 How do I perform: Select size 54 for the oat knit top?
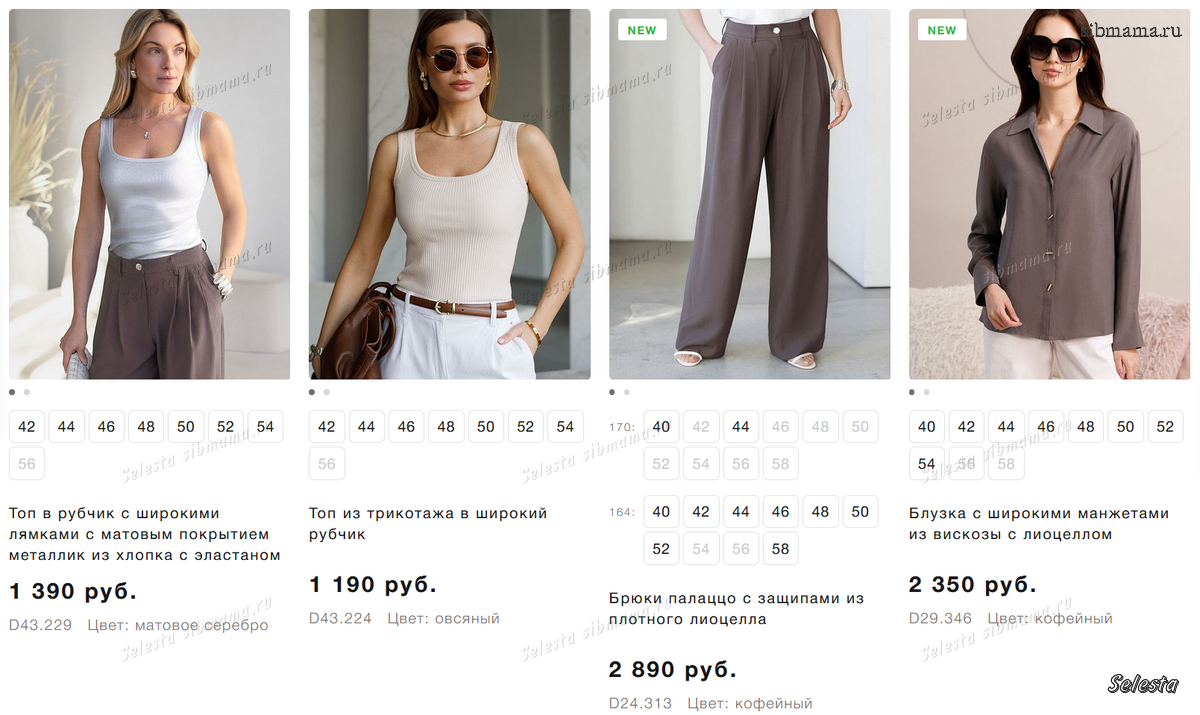(565, 427)
